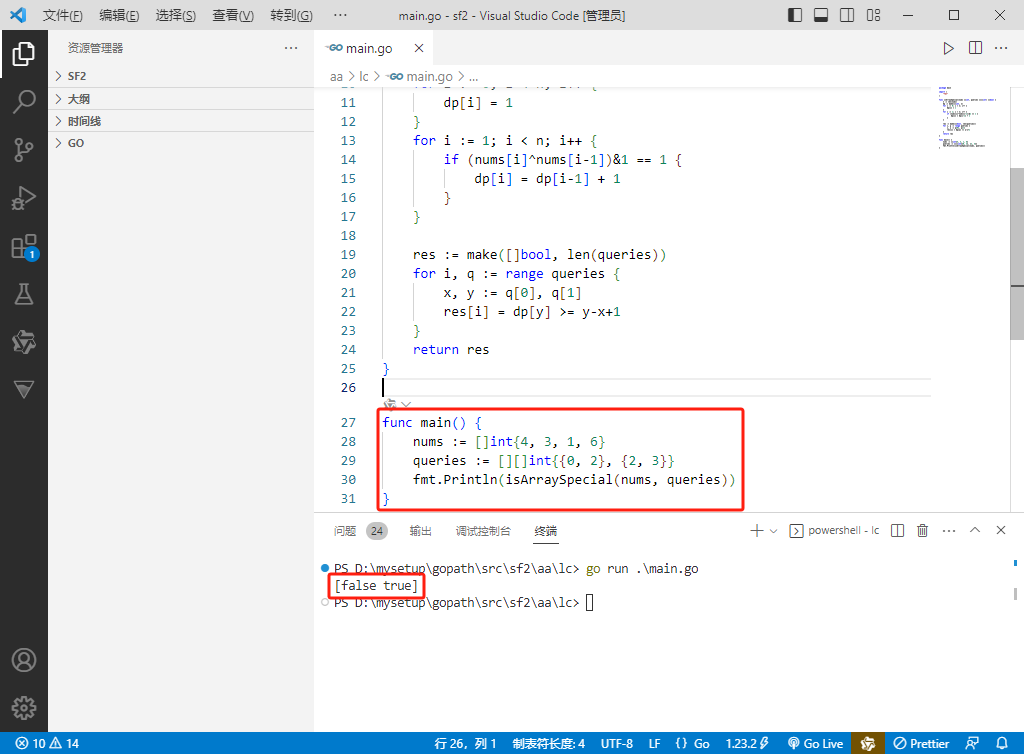Viewport: 1024px width, 754px height.
Task: Toggle secondary side bar layout
Action: tap(847, 15)
